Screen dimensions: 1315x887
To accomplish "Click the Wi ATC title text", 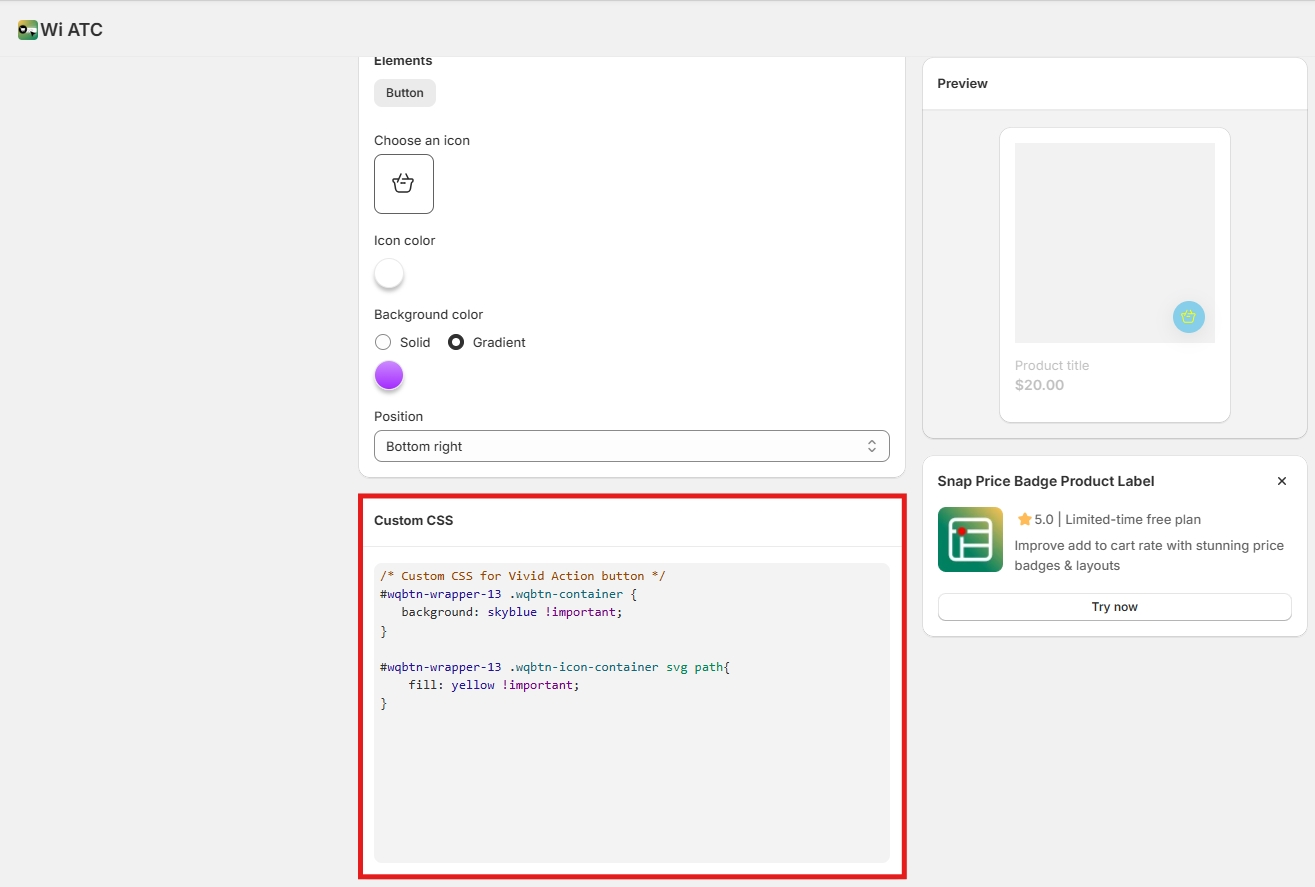I will point(72,30).
